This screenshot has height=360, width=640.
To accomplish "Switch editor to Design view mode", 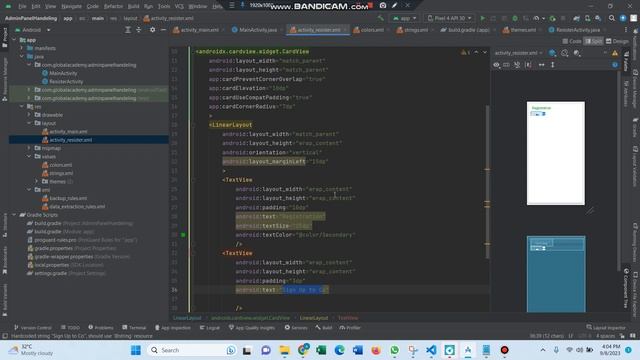I will [617, 41].
